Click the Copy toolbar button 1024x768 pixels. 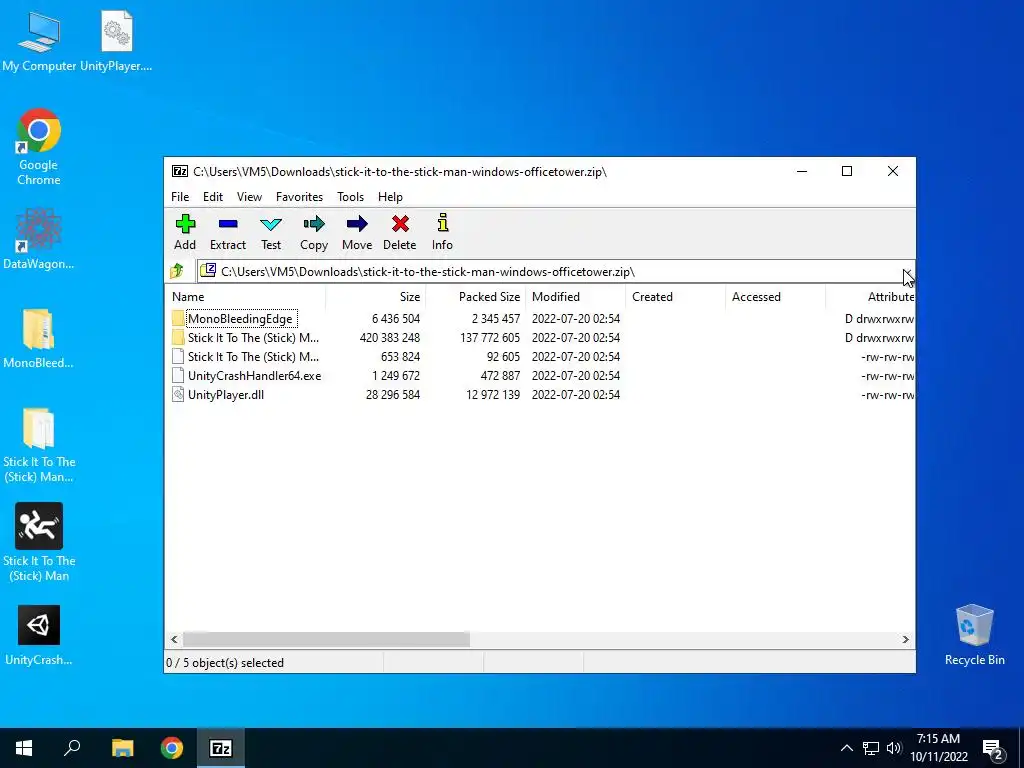point(313,232)
